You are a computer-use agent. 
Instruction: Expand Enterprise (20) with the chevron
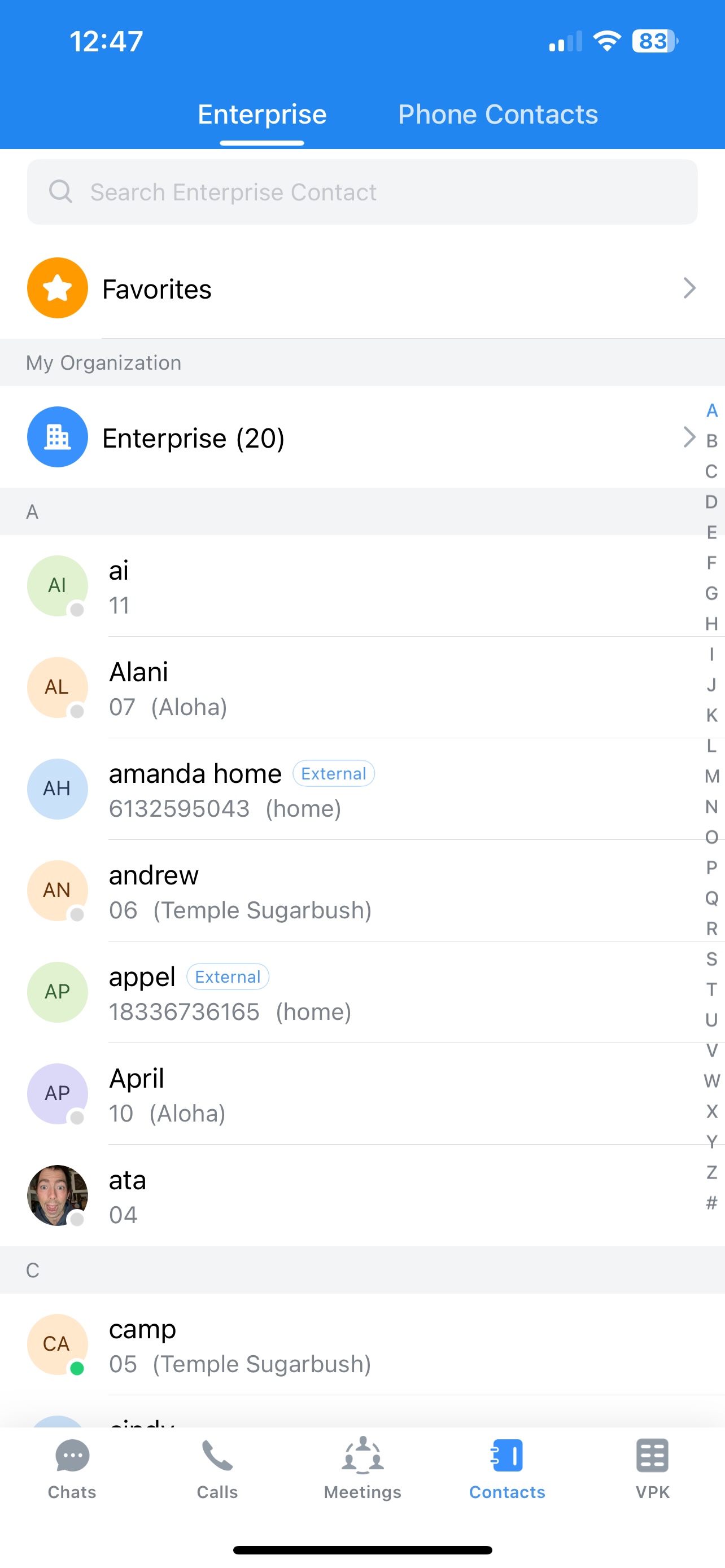pyautogui.click(x=688, y=437)
